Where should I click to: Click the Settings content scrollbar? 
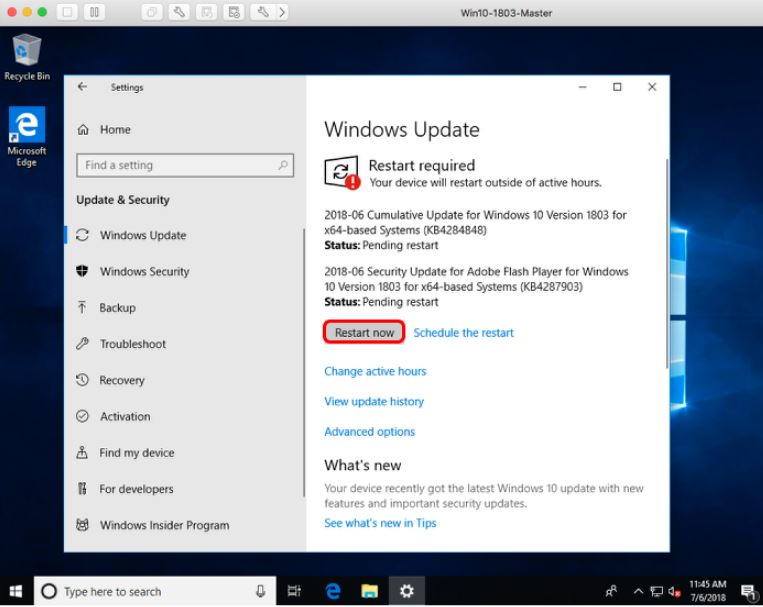[667, 264]
